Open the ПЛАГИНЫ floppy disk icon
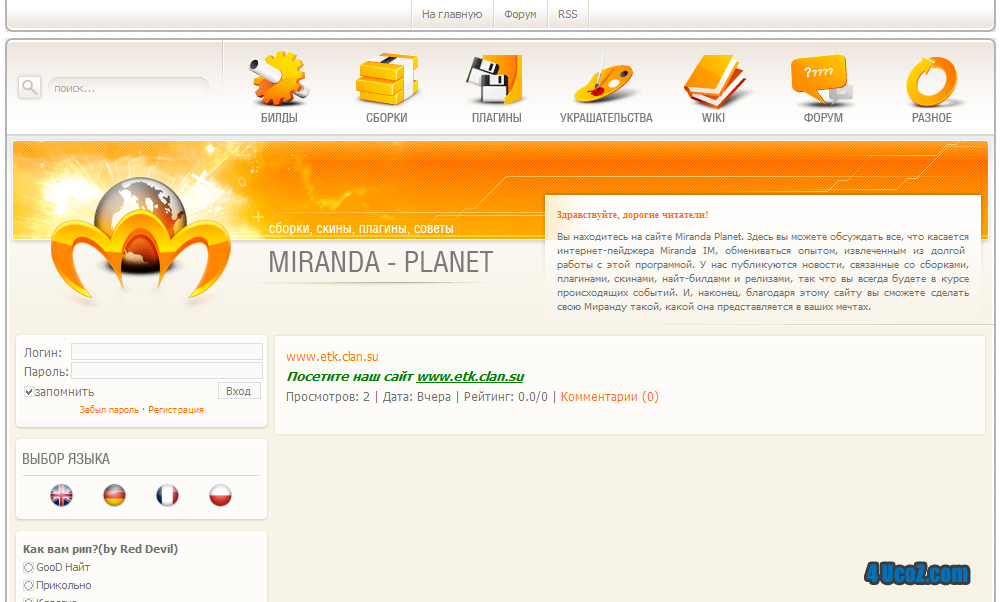 coord(495,79)
